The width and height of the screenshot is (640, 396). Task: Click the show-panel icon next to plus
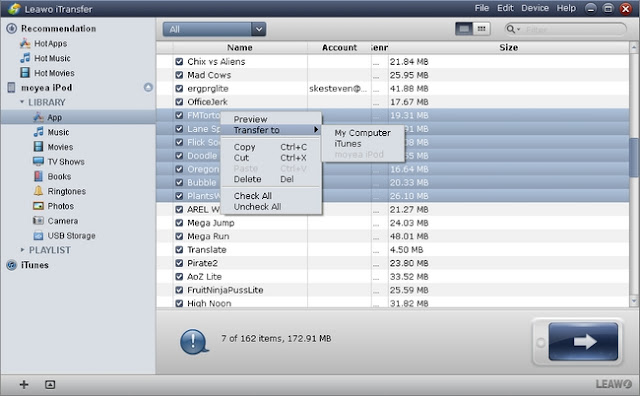point(50,384)
